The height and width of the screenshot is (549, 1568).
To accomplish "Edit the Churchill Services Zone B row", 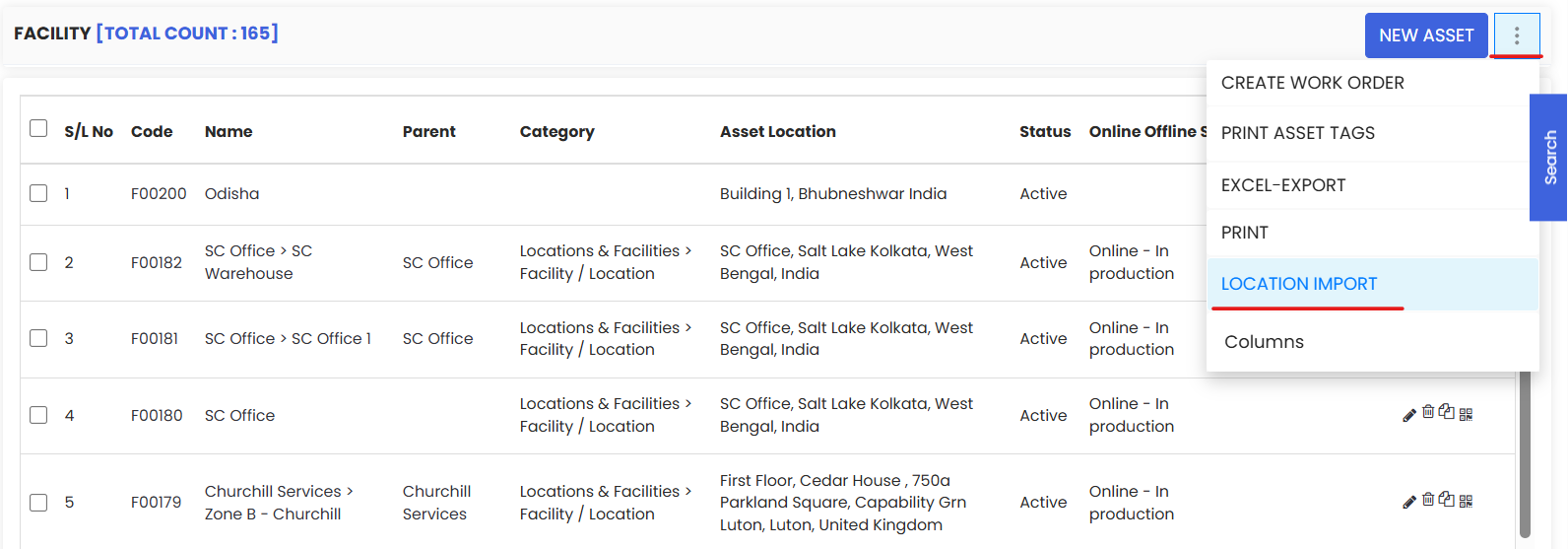I will 1409,502.
